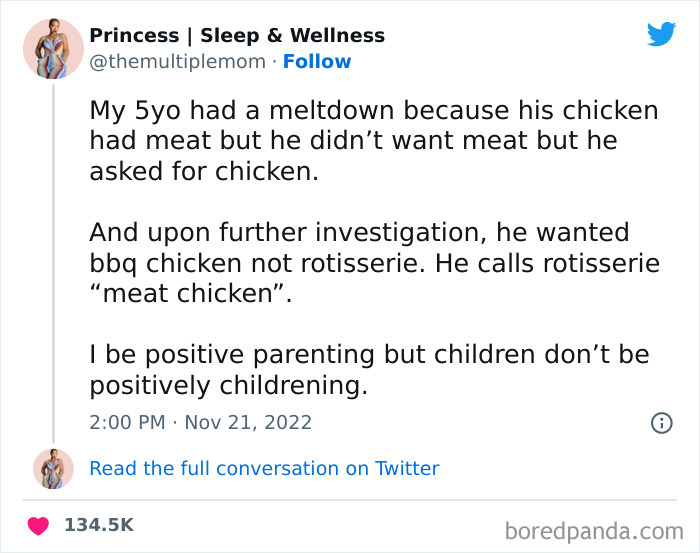Click the Twitter bird logo
This screenshot has height=553, width=700.
[661, 35]
